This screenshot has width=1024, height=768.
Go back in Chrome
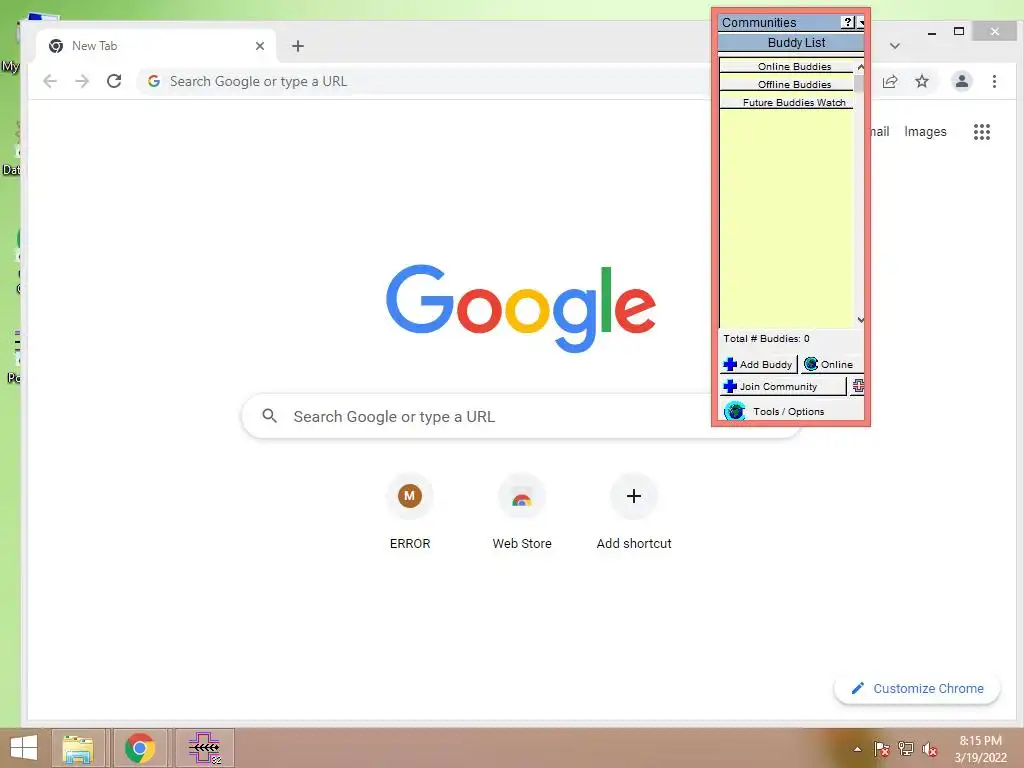click(50, 81)
